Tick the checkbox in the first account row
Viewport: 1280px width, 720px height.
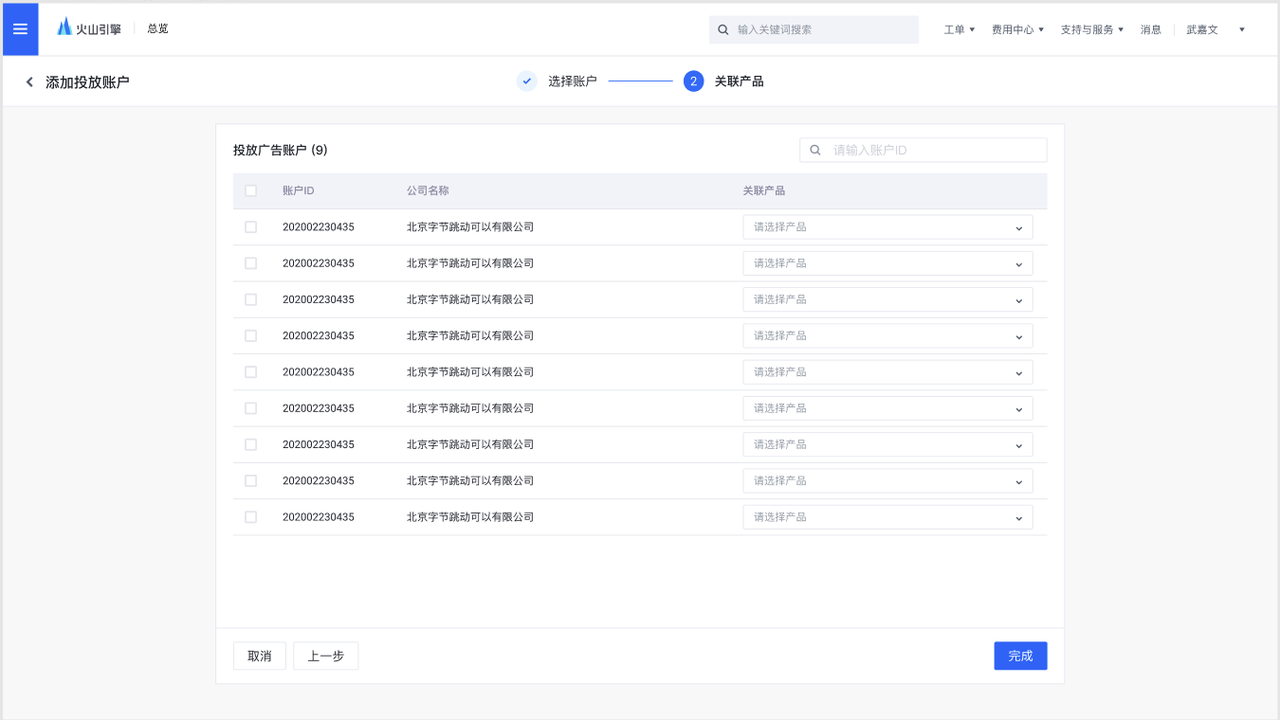[251, 227]
